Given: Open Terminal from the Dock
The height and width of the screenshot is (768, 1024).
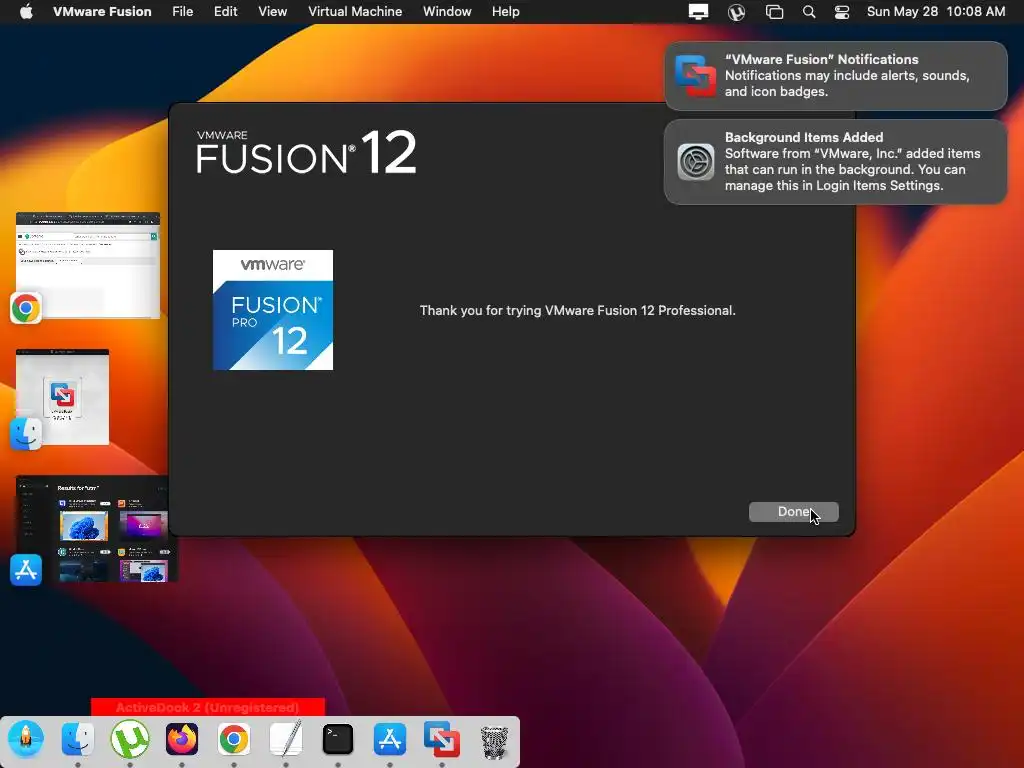Looking at the screenshot, I should (x=338, y=739).
